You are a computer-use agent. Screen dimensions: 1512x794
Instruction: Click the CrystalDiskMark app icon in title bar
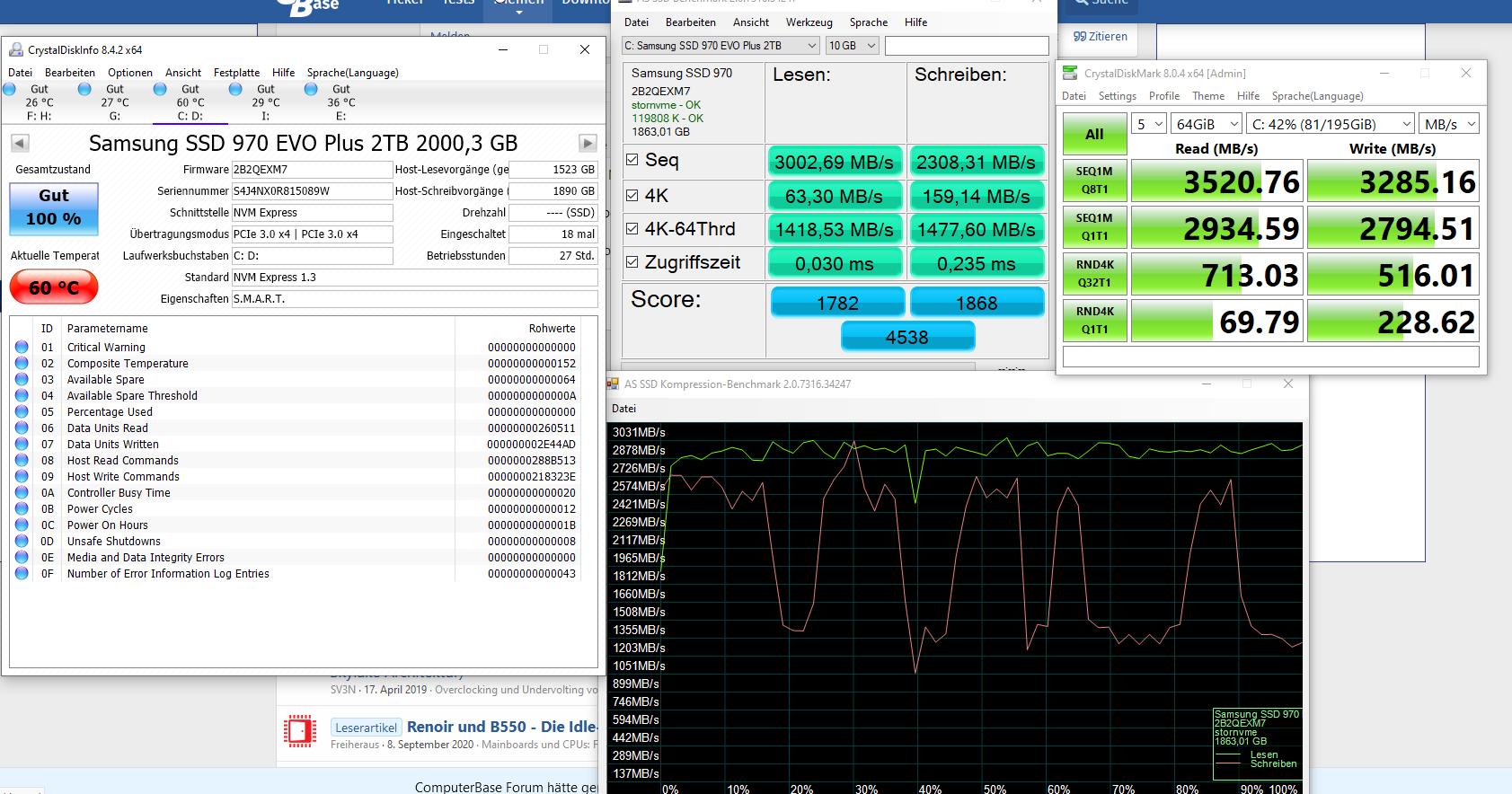click(x=1070, y=73)
